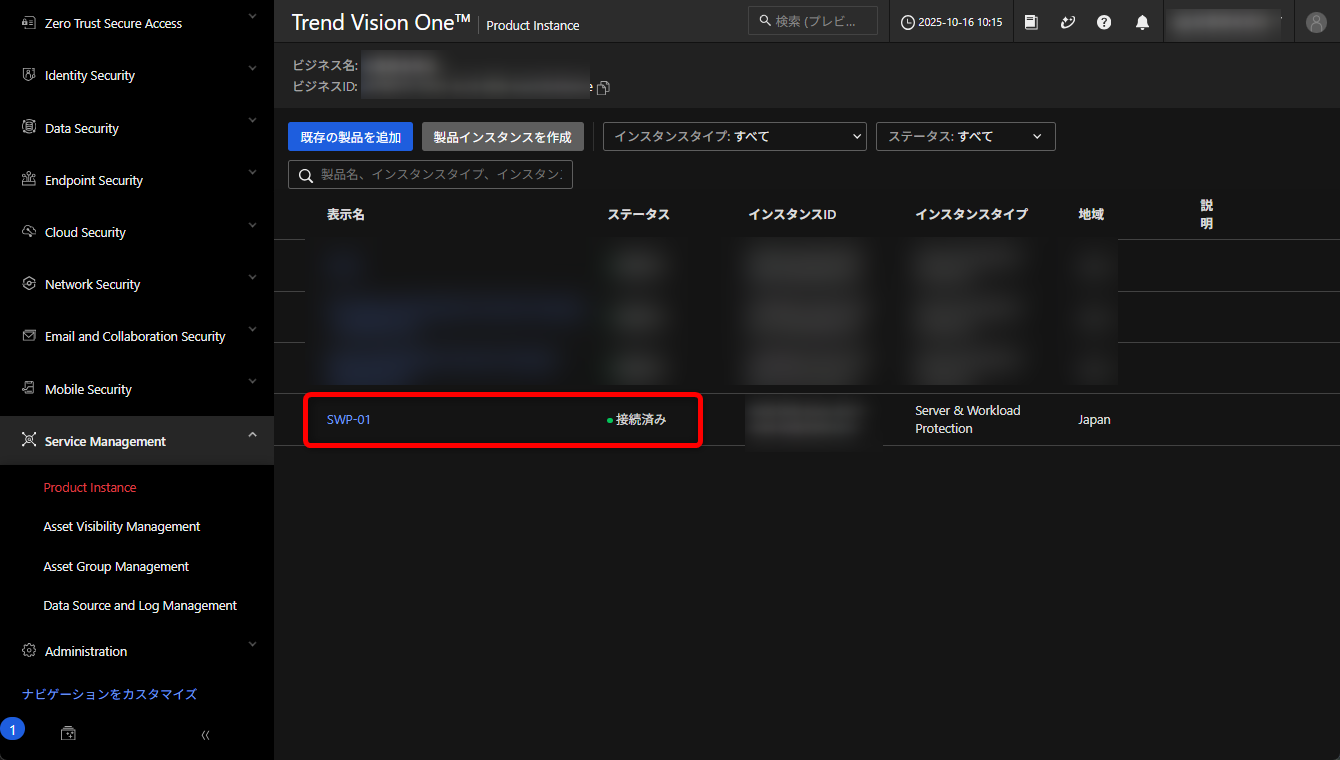1340x760 pixels.
Task: Open Data Source and Log Management
Action: tap(140, 605)
